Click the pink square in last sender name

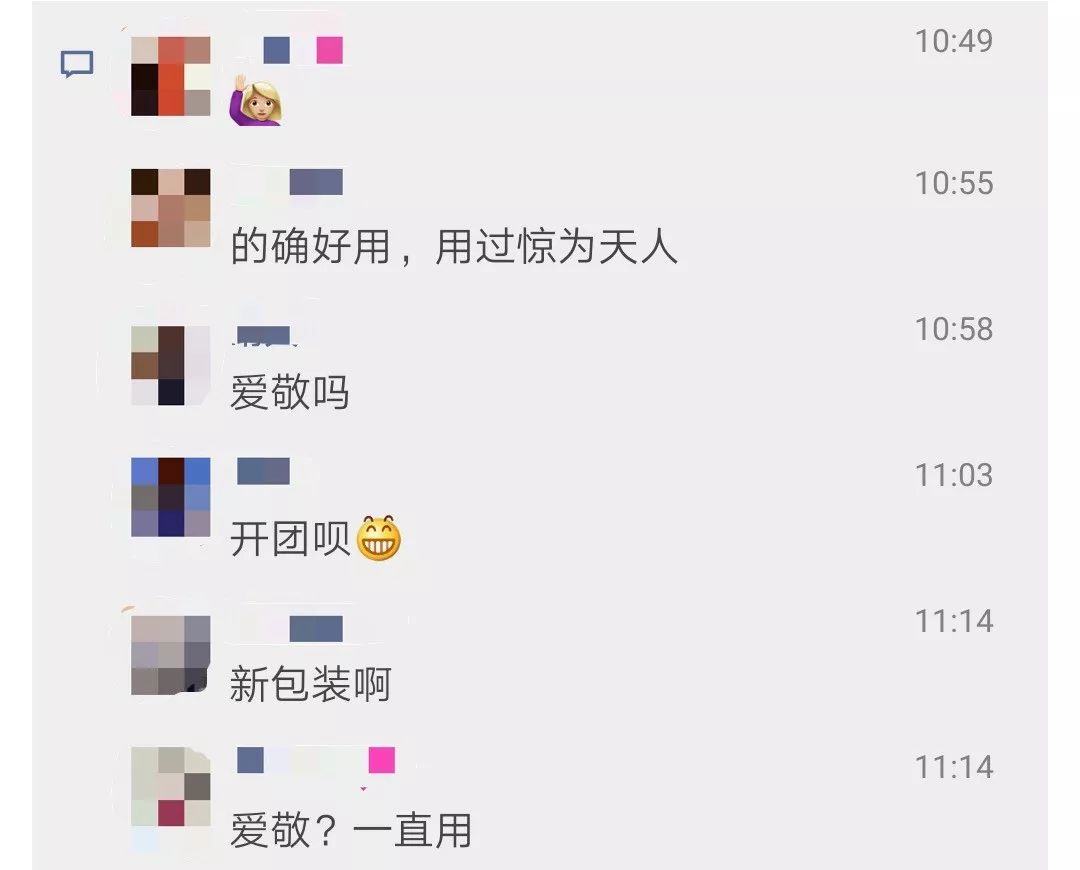click(382, 760)
